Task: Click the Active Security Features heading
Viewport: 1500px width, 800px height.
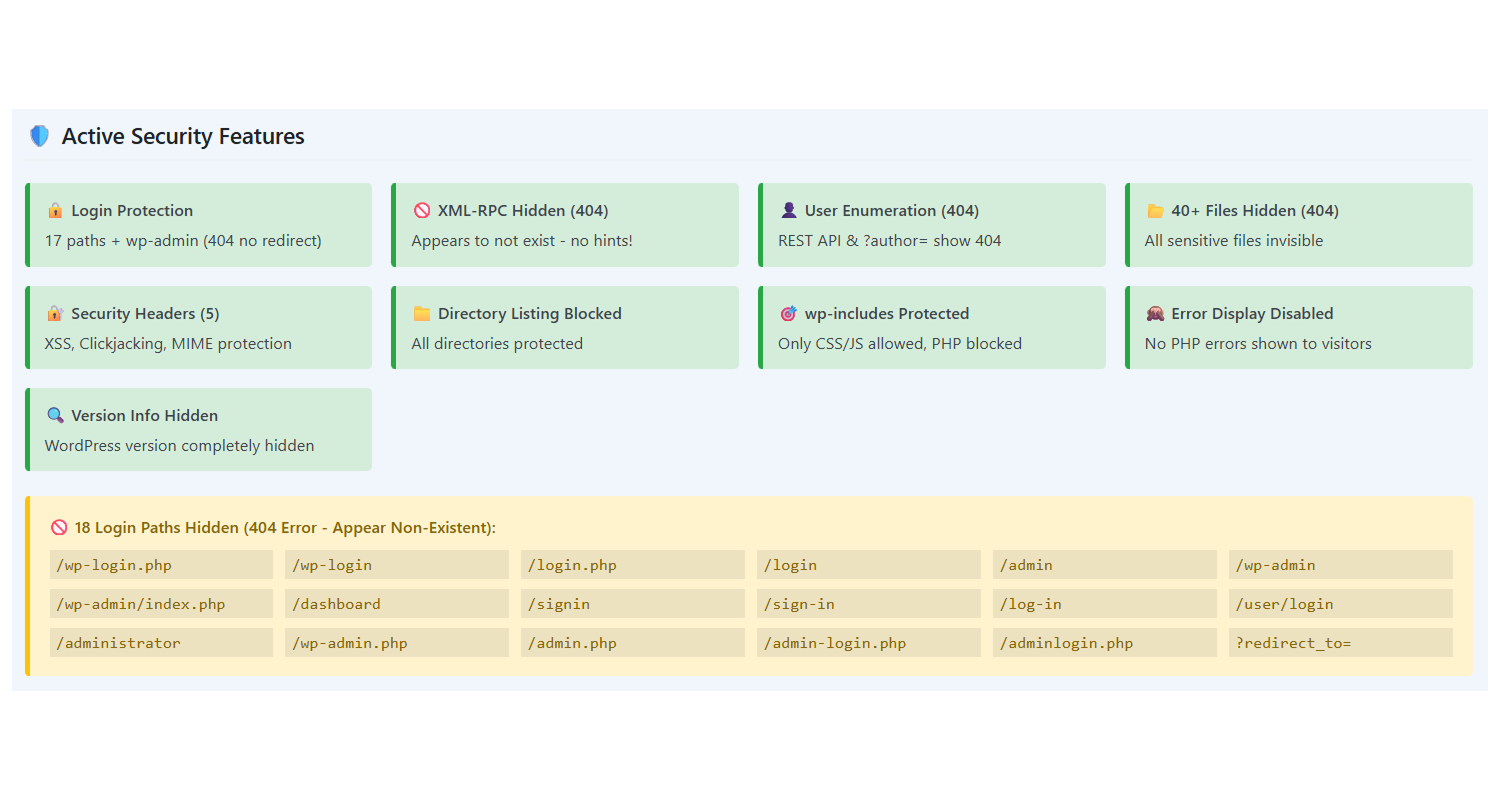Action: point(183,136)
